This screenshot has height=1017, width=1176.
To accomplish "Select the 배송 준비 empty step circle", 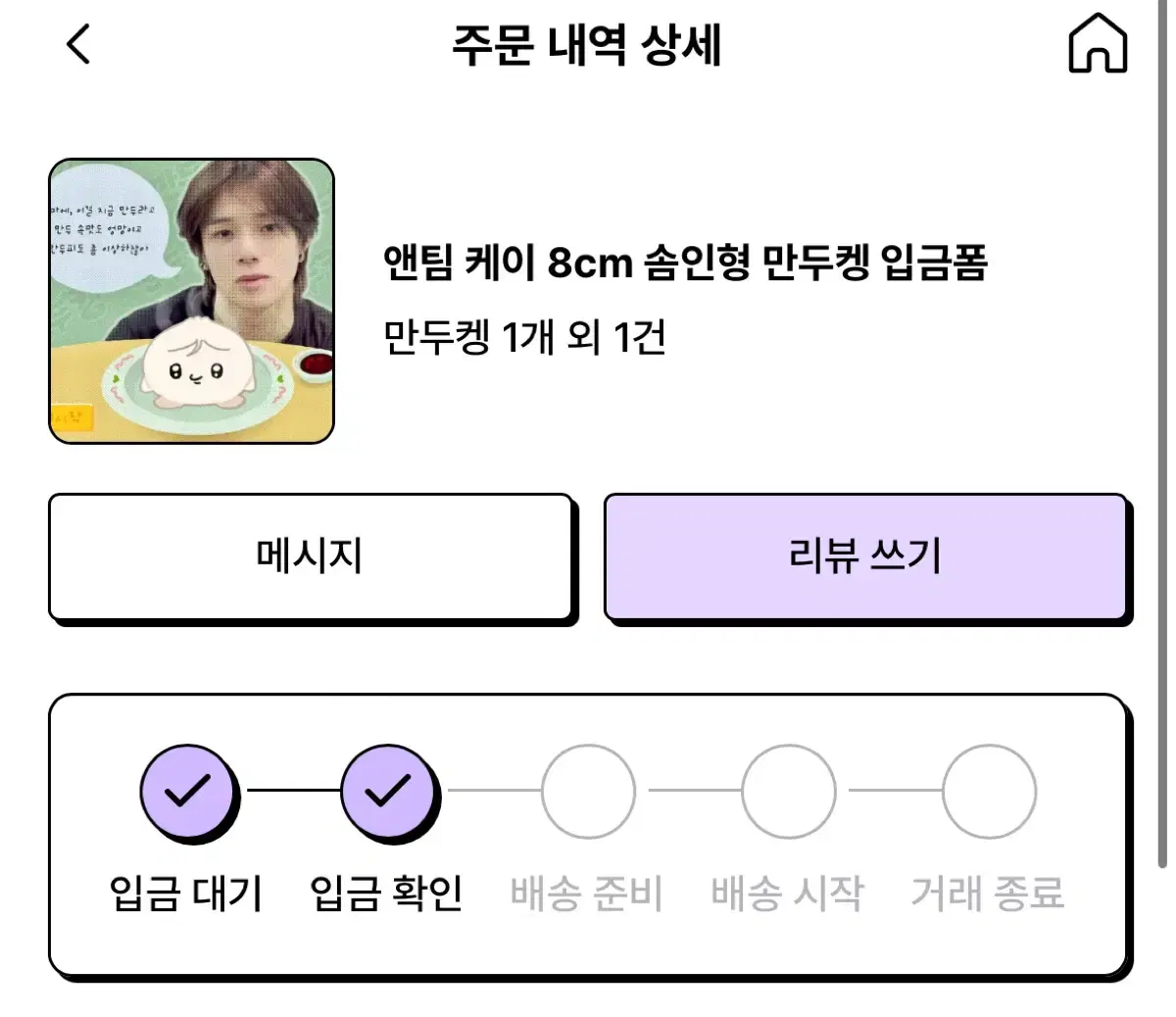I will tap(588, 792).
